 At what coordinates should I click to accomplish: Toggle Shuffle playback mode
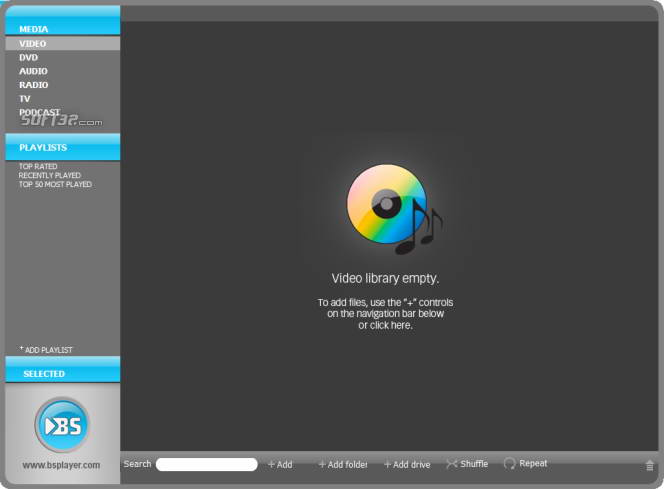point(467,464)
